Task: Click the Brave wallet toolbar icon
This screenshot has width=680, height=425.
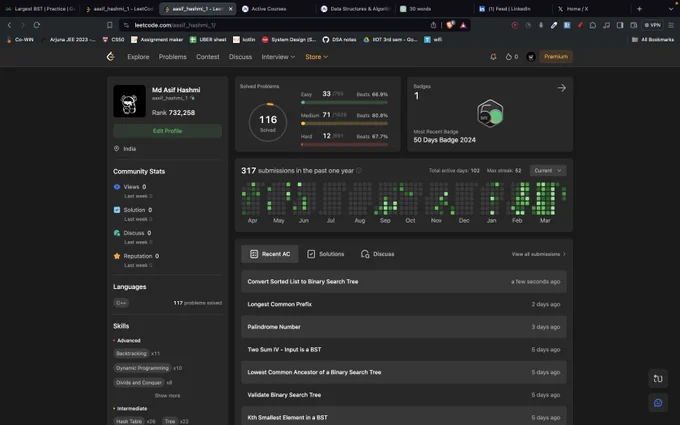Action: (634, 25)
